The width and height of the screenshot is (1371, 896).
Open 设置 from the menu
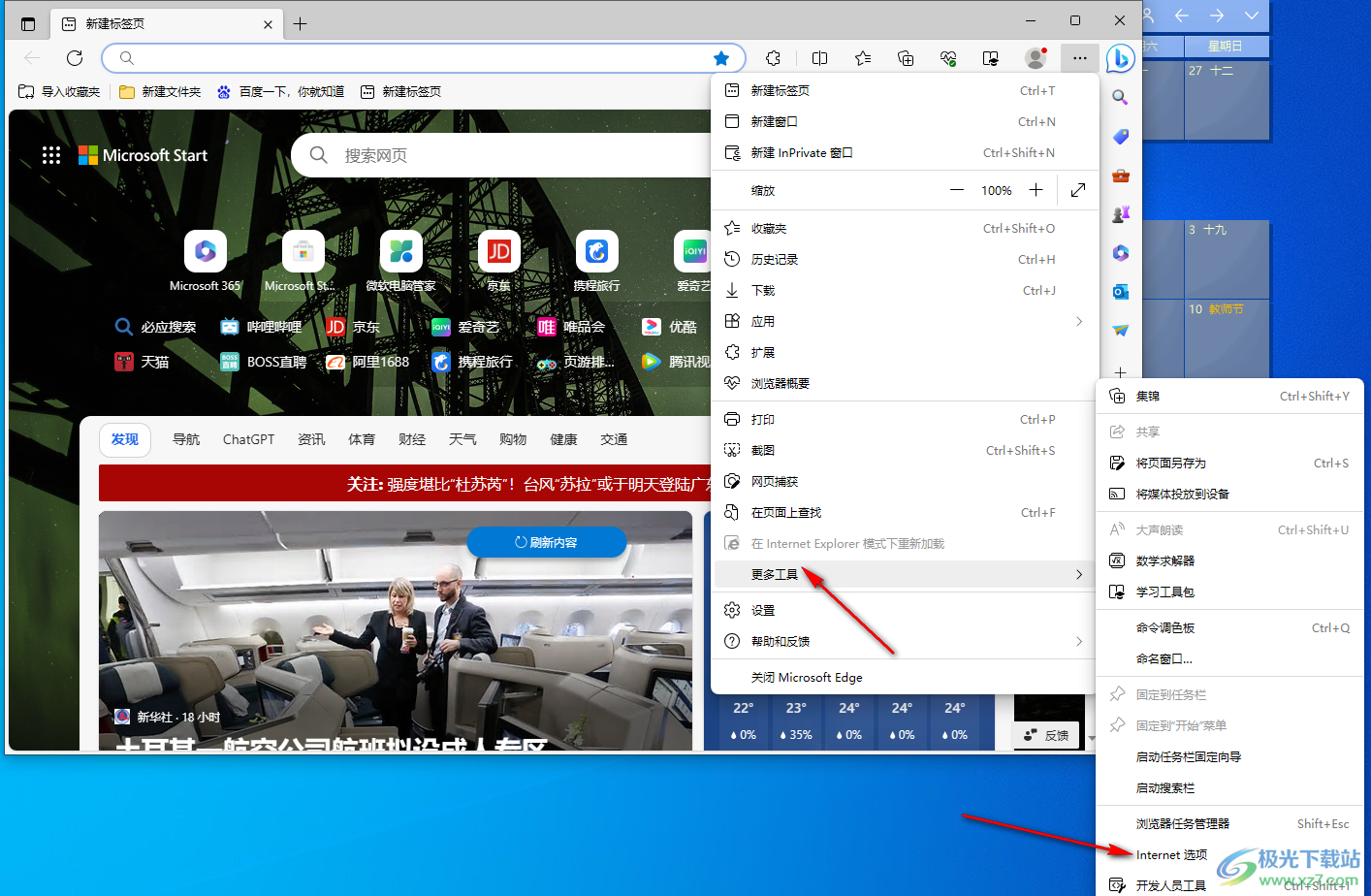[905, 610]
